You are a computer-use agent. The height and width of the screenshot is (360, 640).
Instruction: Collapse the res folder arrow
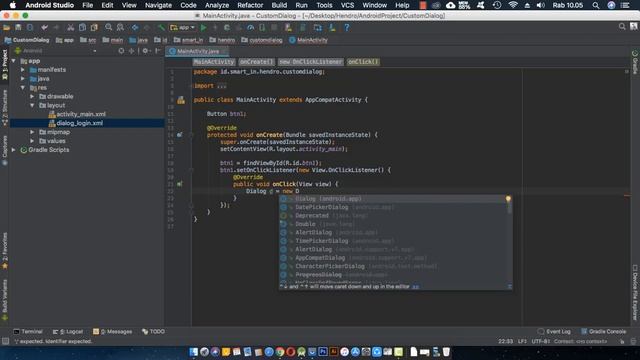tap(23, 88)
